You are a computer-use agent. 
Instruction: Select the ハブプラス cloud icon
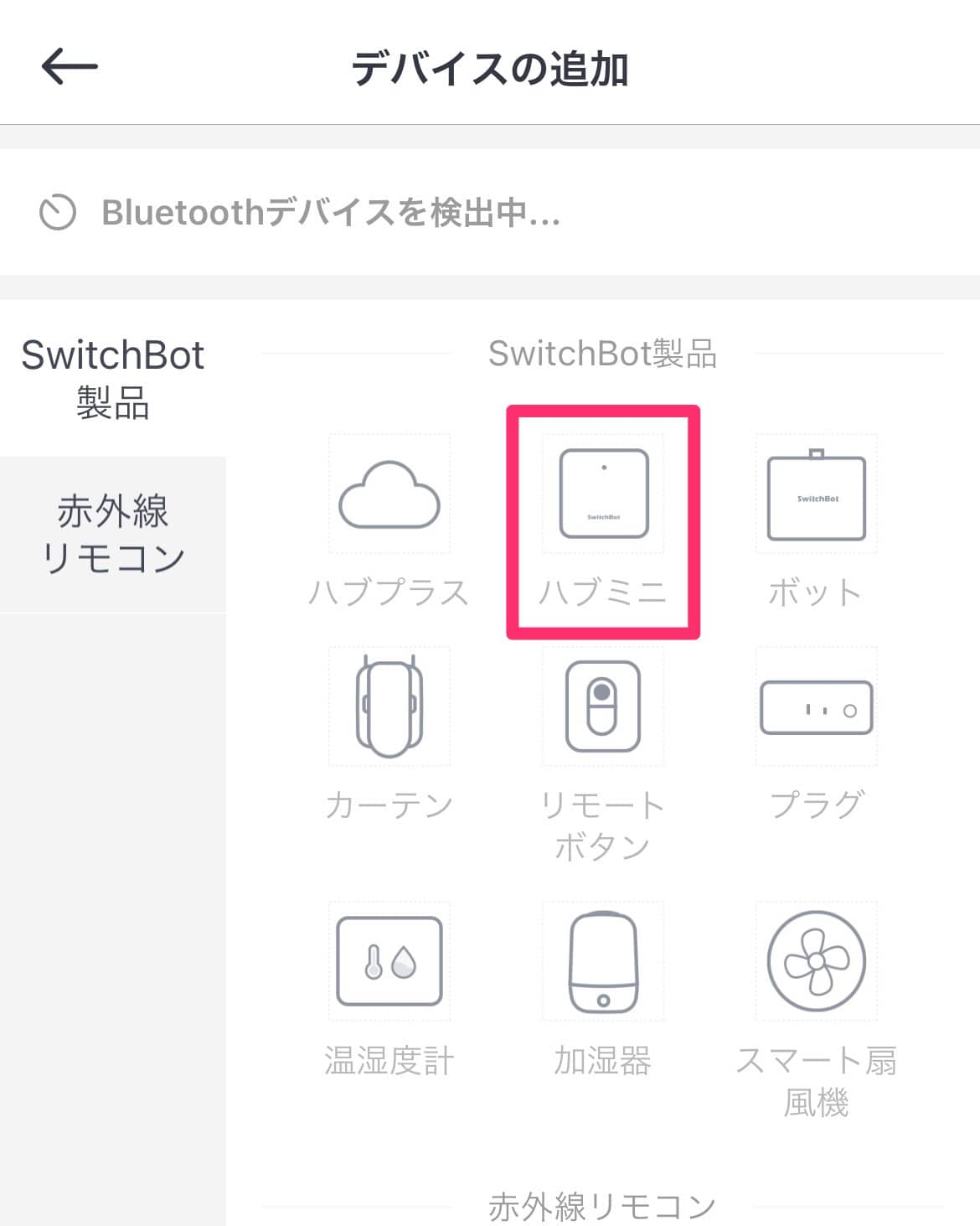[389, 494]
